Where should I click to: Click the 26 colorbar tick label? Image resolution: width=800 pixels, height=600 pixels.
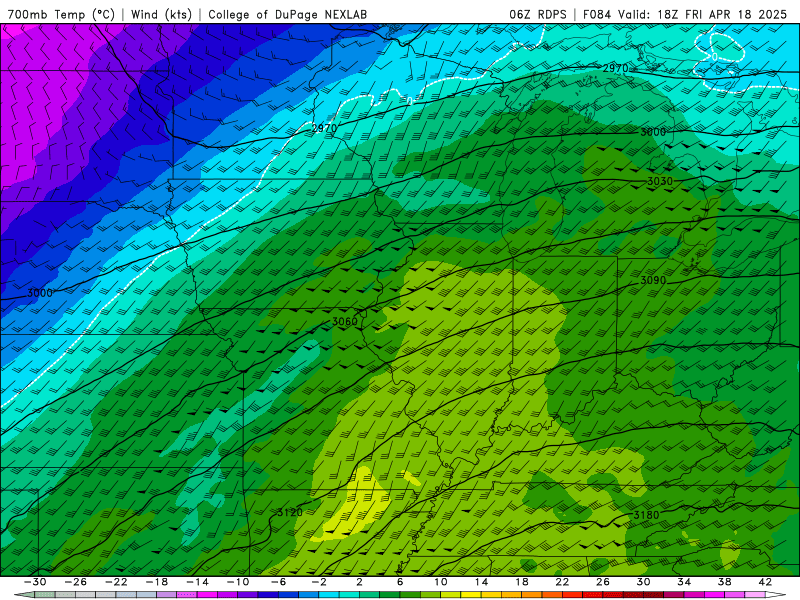pyautogui.click(x=603, y=582)
